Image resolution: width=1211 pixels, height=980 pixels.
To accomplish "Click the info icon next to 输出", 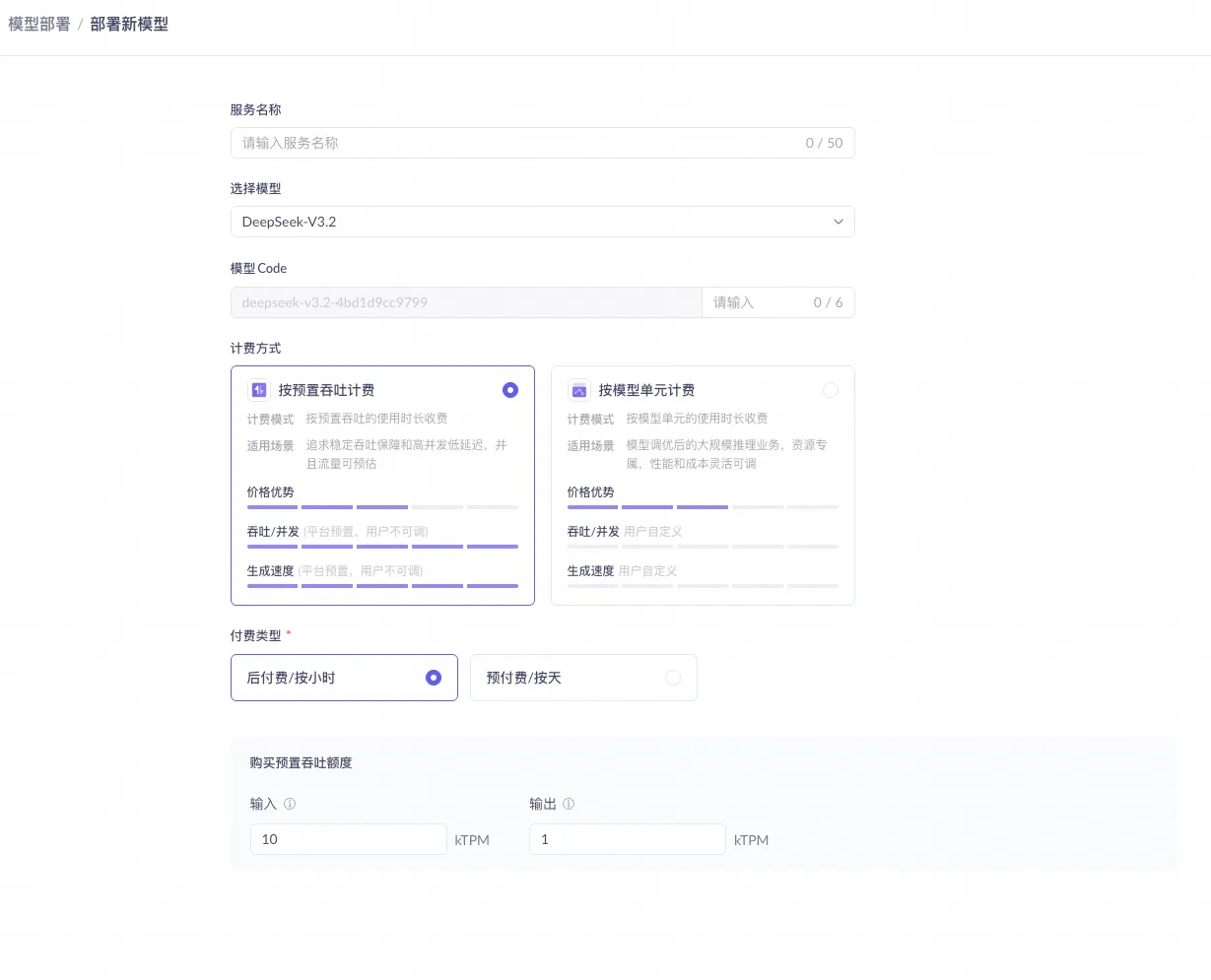I will [569, 804].
